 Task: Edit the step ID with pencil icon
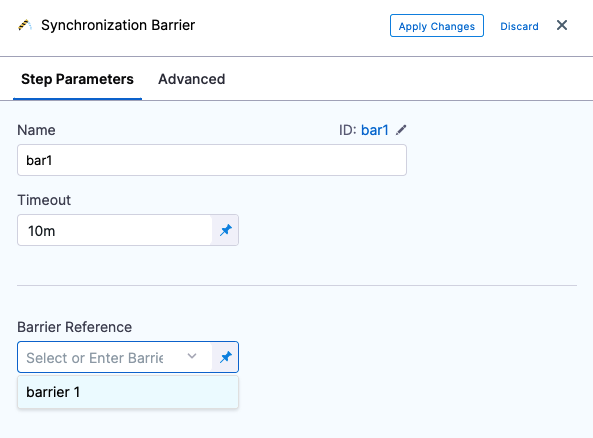(x=401, y=130)
